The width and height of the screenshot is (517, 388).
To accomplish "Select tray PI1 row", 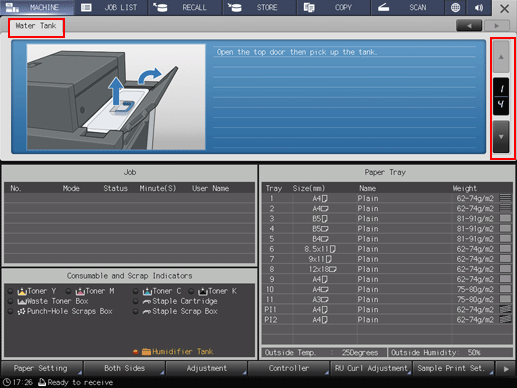I will click(387, 310).
